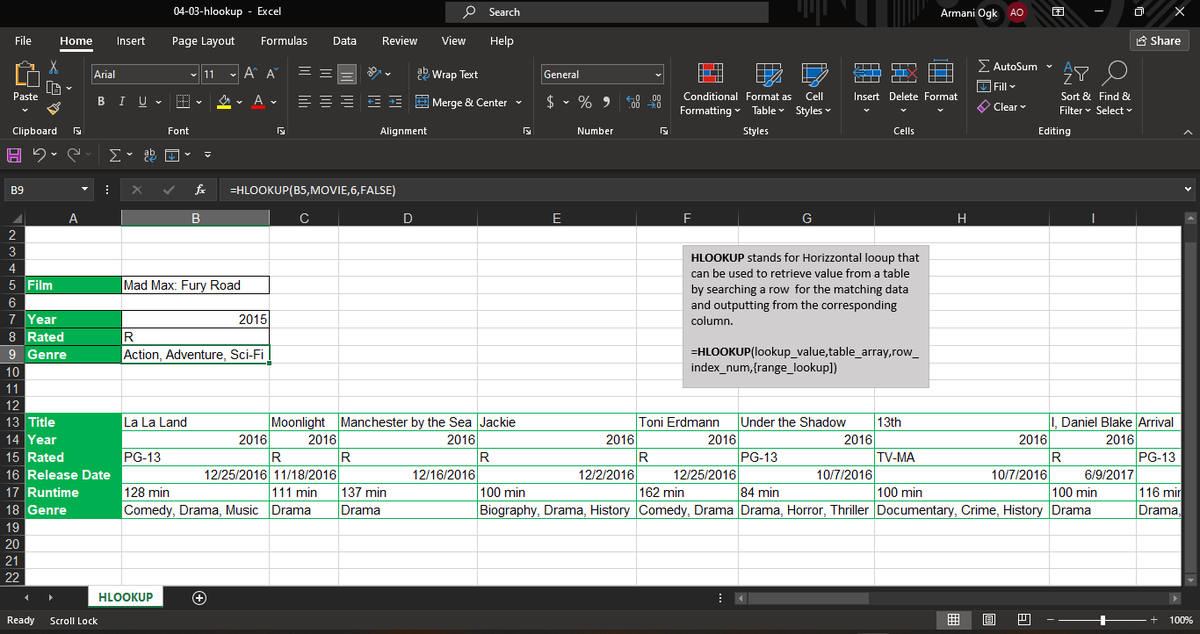Open Format as Table dropdown
Image resolution: width=1200 pixels, height=634 pixels.
click(x=769, y=88)
